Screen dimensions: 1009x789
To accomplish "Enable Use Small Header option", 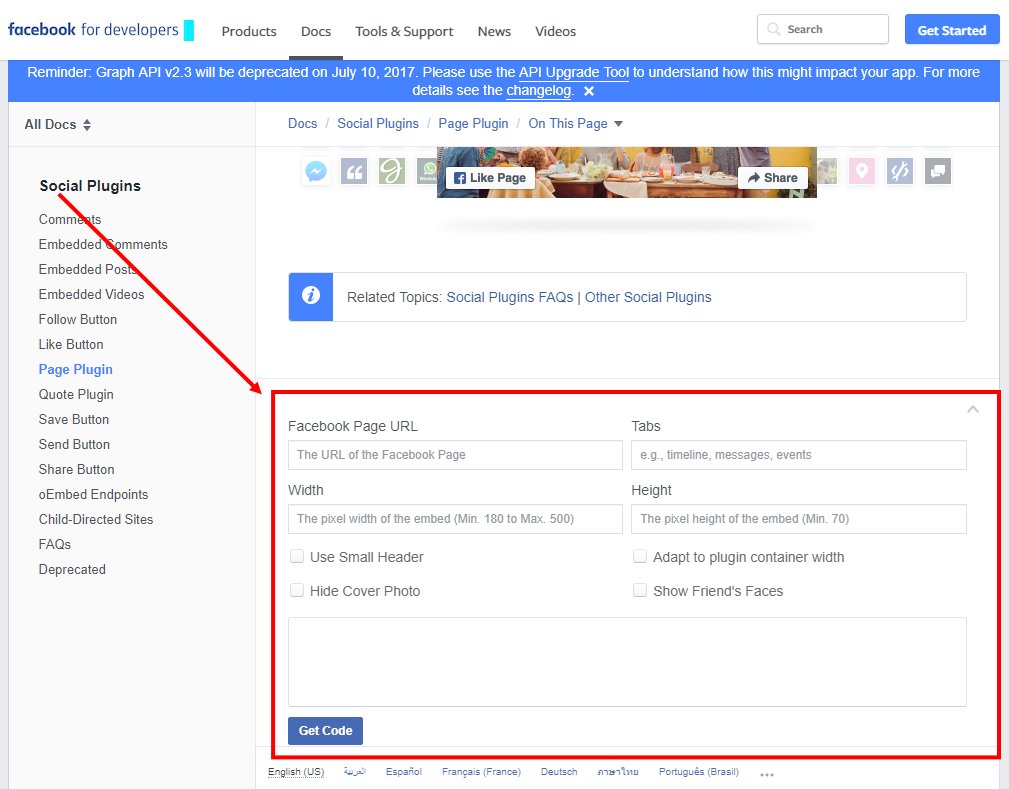I will coord(297,555).
